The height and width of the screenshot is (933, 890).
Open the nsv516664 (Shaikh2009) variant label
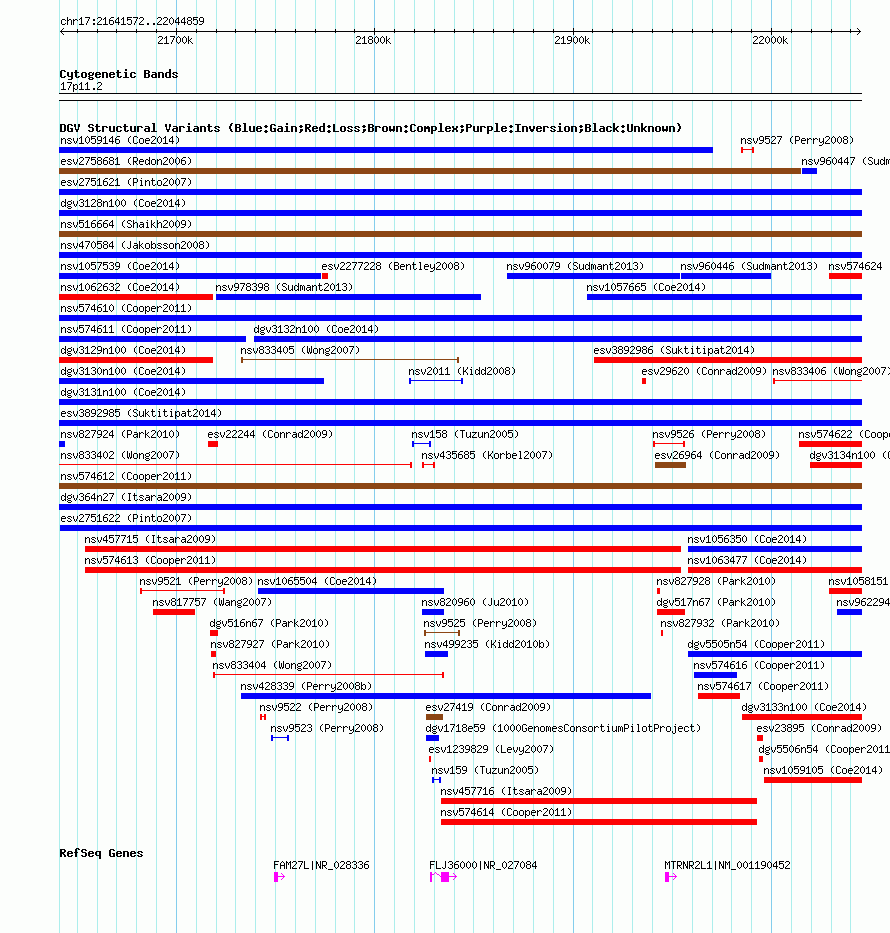(x=126, y=224)
